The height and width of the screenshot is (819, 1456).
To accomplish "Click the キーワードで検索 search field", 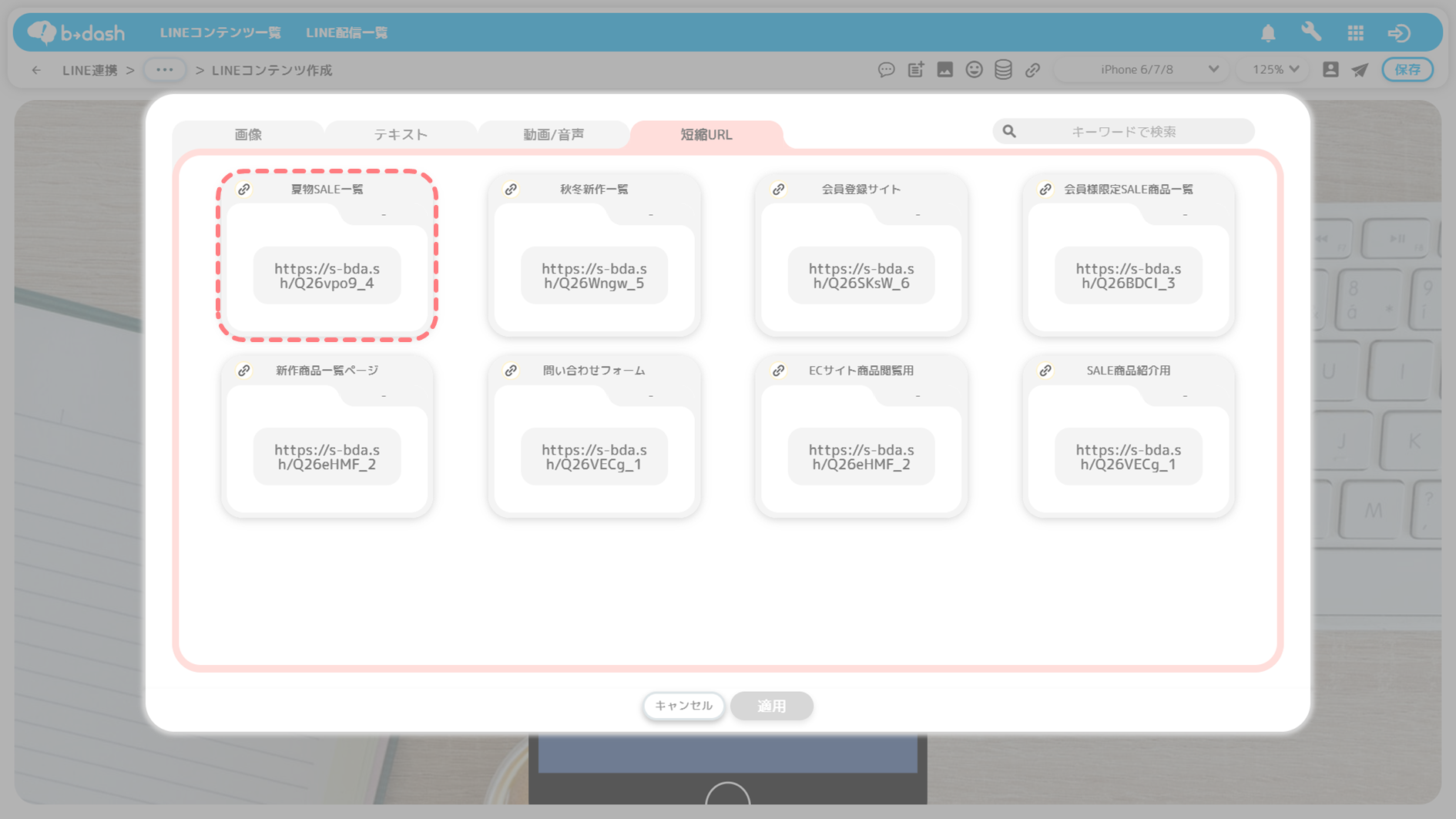I will coord(1124,132).
